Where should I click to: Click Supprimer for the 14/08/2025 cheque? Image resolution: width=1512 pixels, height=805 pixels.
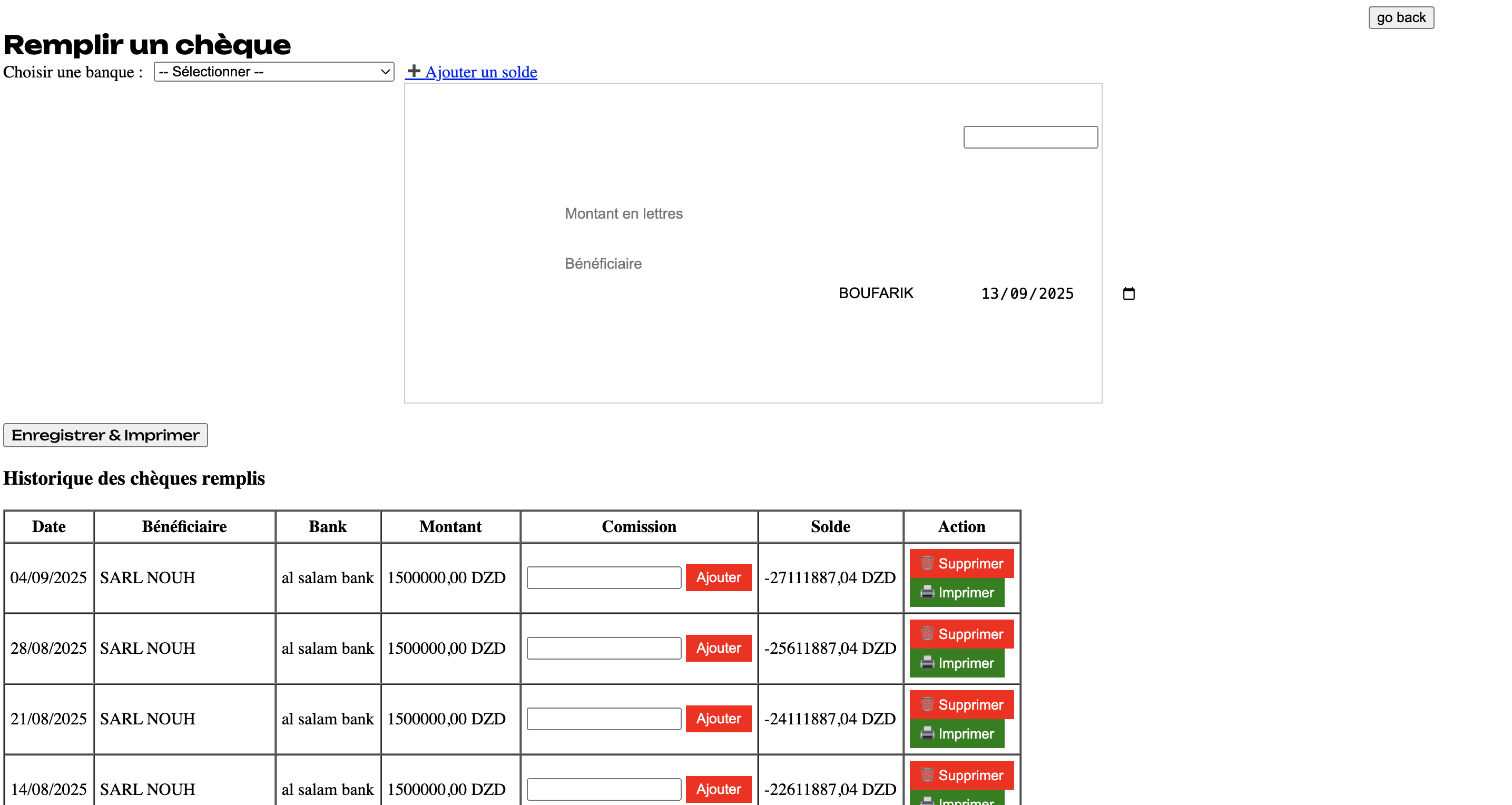pyautogui.click(x=961, y=775)
